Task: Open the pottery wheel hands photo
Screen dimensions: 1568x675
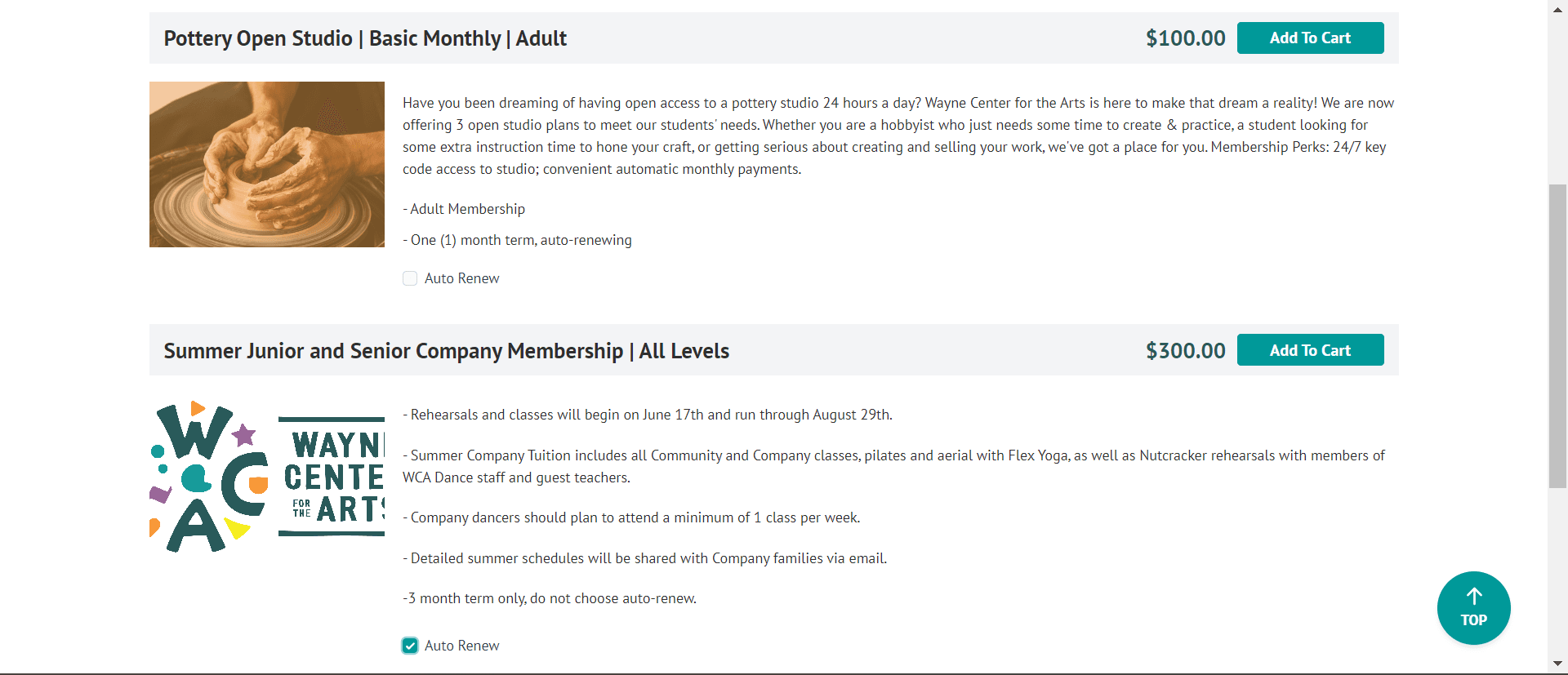Action: click(x=267, y=164)
